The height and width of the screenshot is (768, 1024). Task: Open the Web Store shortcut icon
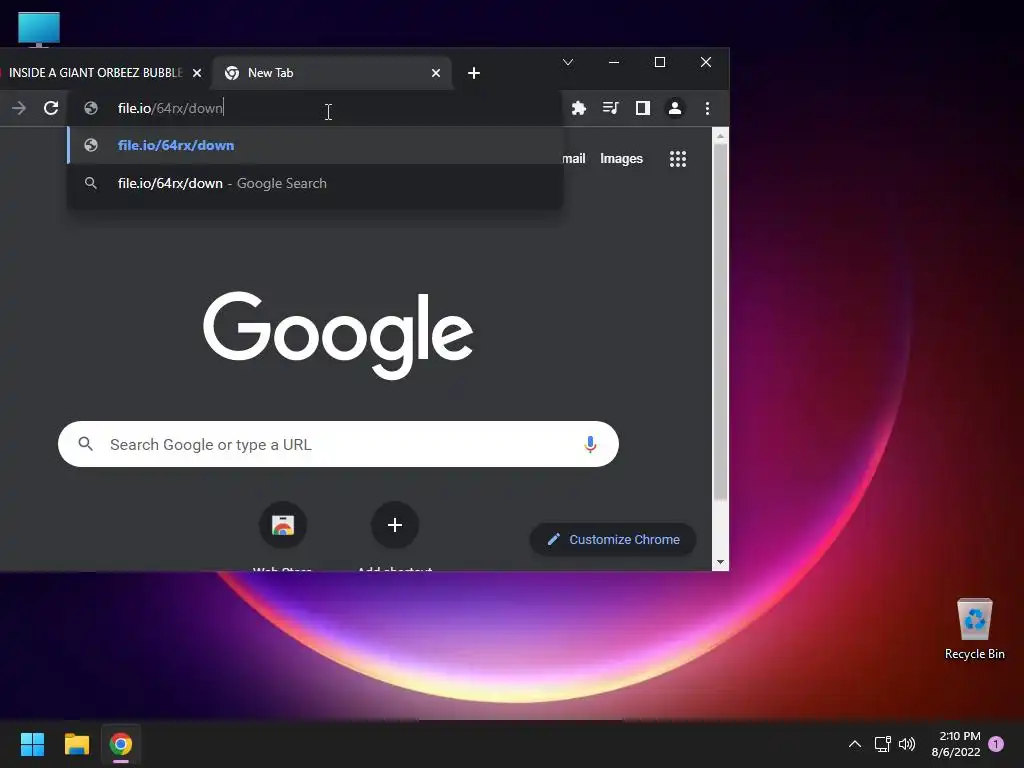283,525
